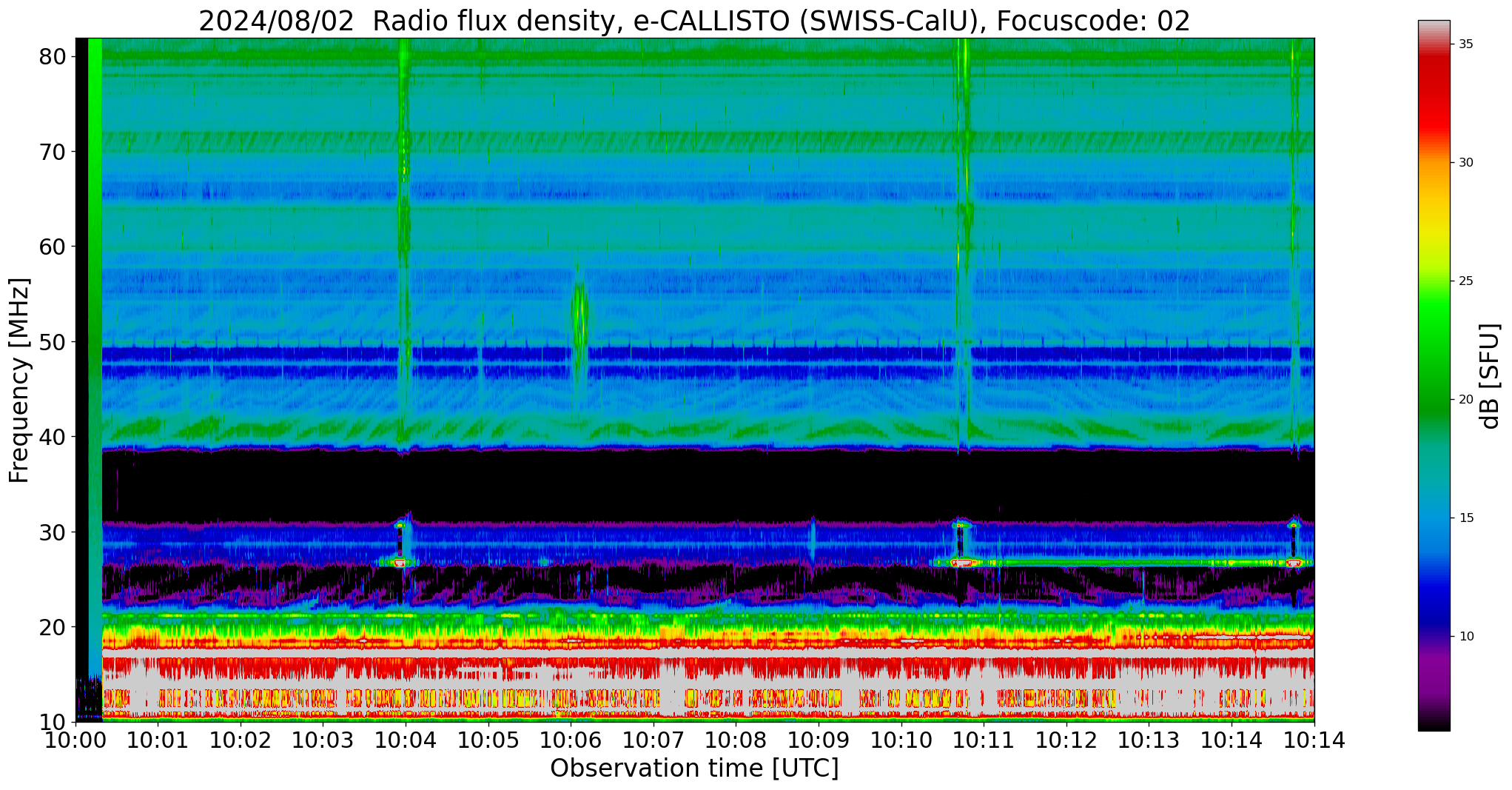Click the colorbar 15 dB tick label
1512x790 pixels.
click(1465, 518)
